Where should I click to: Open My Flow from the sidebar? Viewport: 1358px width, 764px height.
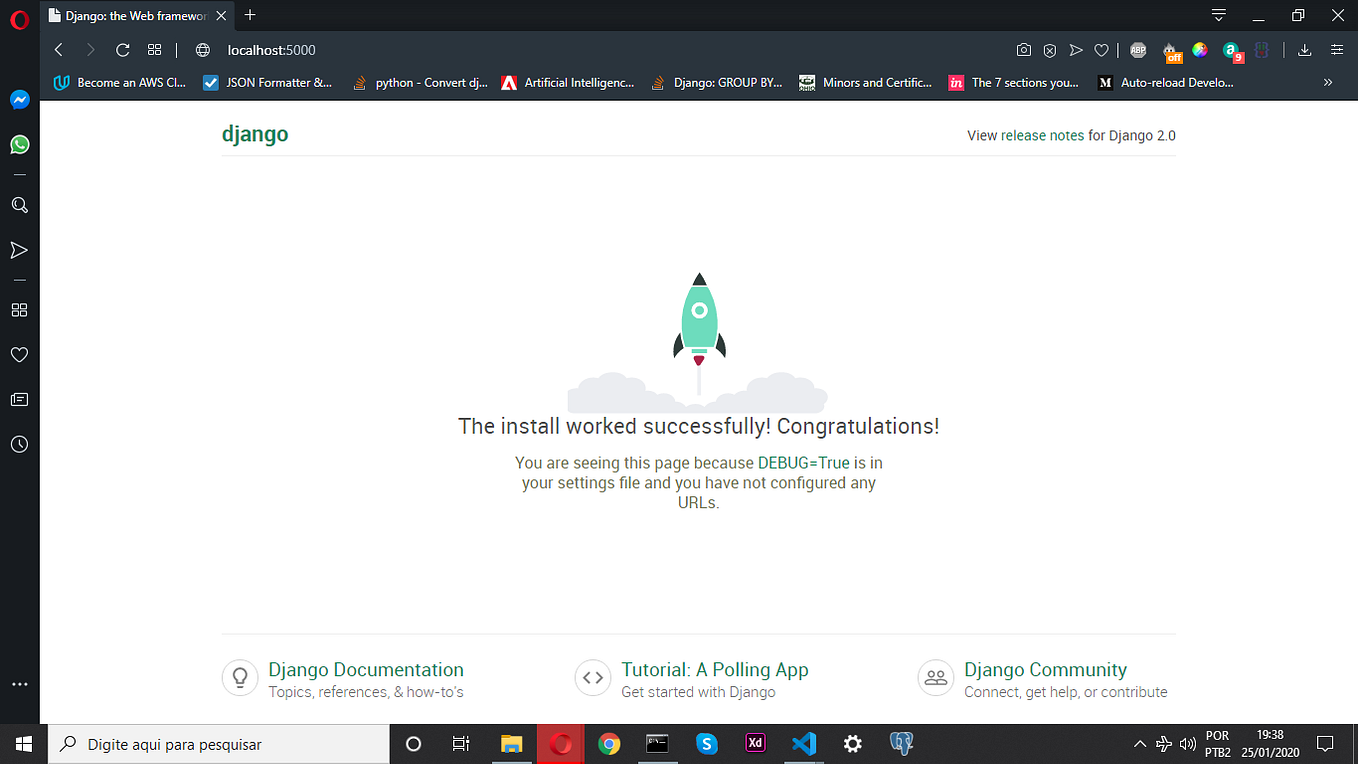(19, 250)
